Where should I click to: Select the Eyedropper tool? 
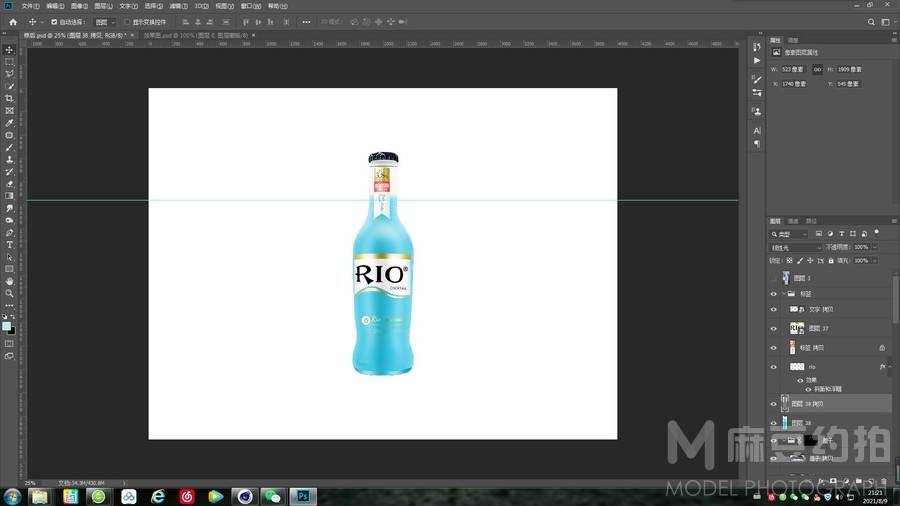pyautogui.click(x=9, y=123)
